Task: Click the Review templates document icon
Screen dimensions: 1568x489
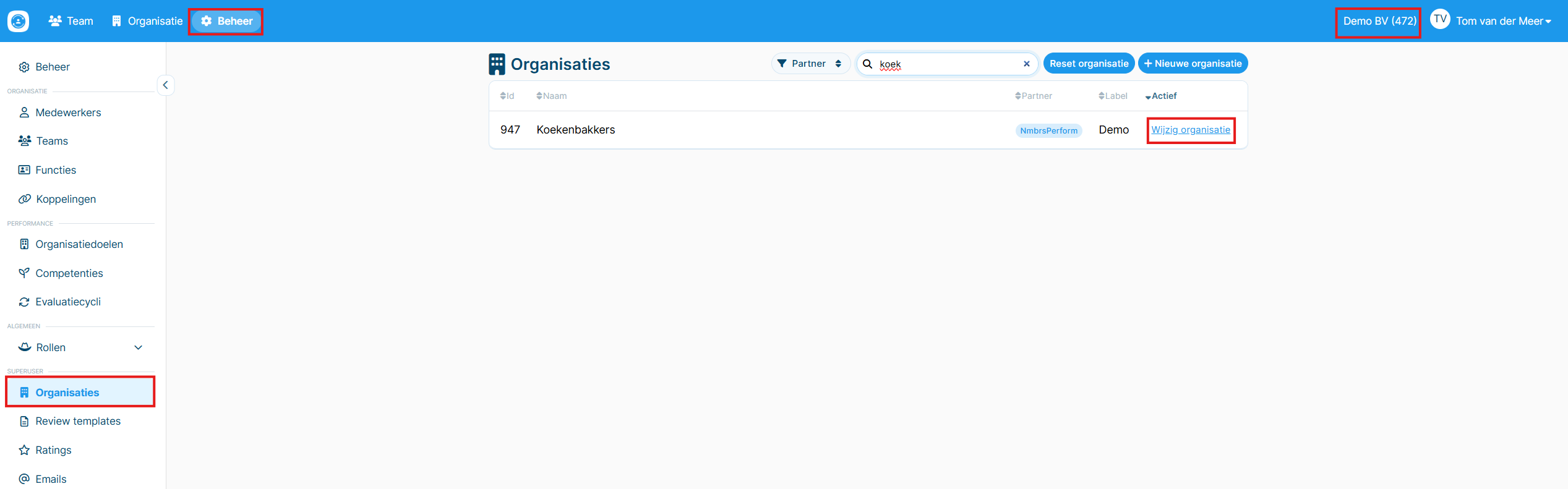Action: [x=24, y=422]
